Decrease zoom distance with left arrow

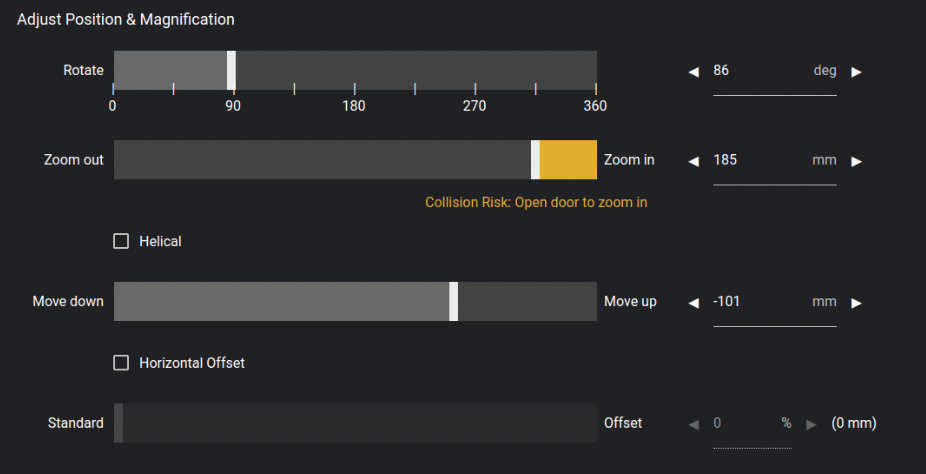point(694,161)
